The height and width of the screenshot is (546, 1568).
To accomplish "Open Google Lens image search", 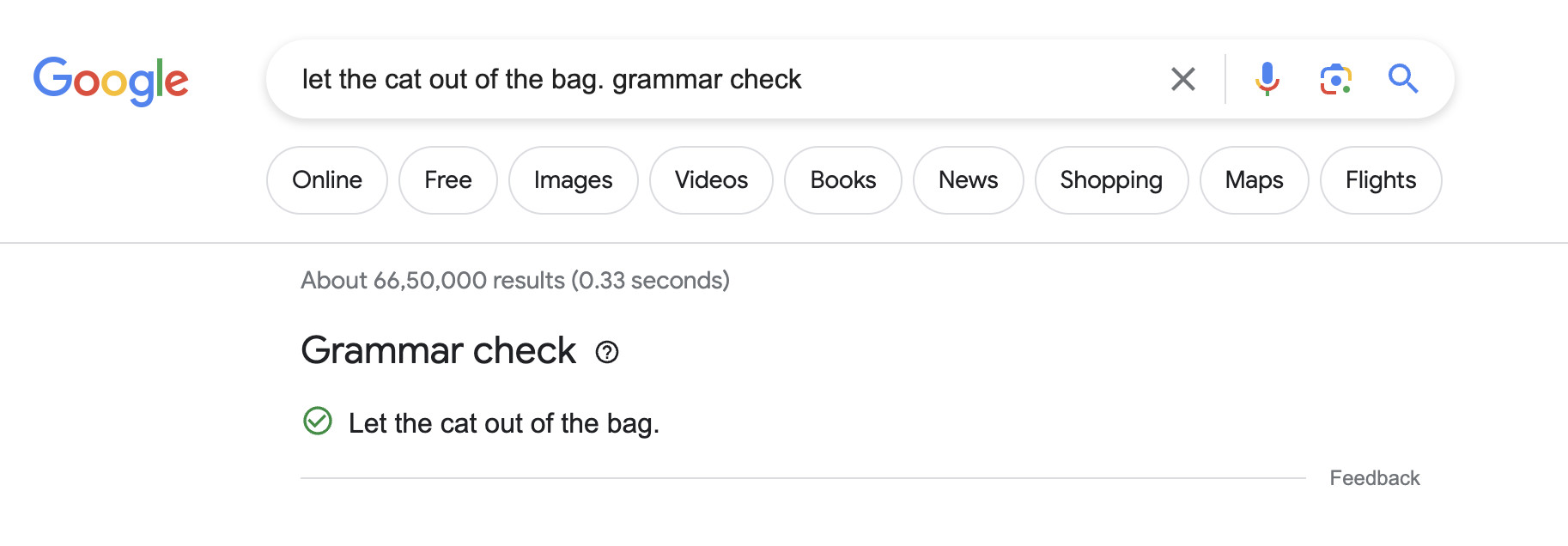I will click(1335, 79).
